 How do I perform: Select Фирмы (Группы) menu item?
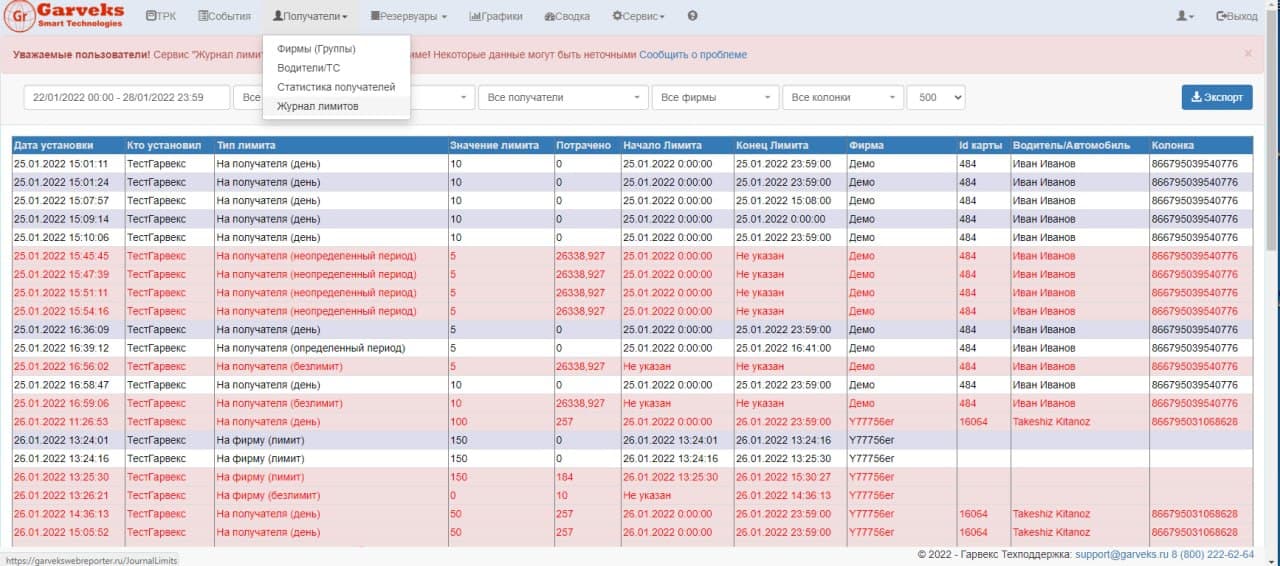click(x=316, y=49)
